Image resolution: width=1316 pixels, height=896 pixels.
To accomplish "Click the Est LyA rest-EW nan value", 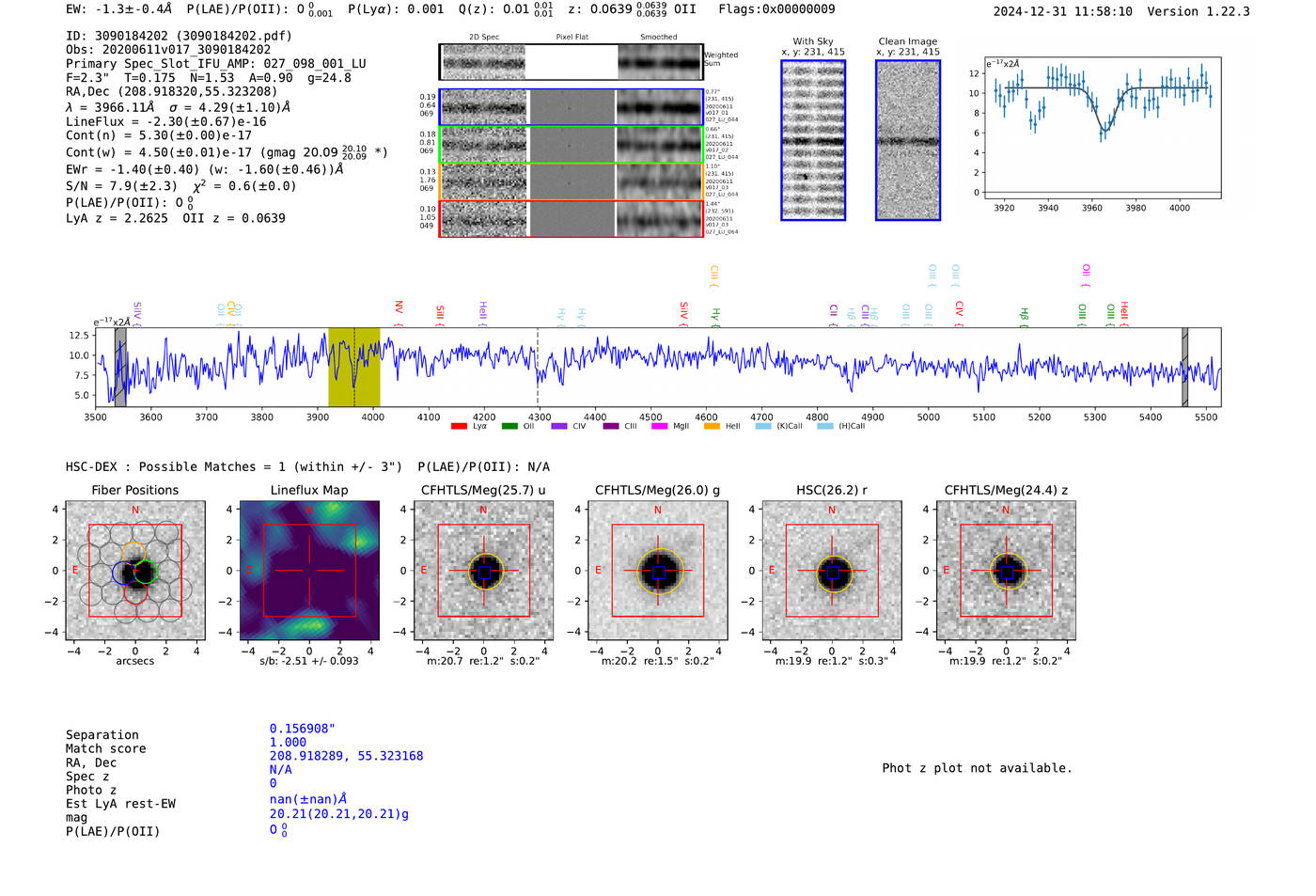I will [x=308, y=800].
